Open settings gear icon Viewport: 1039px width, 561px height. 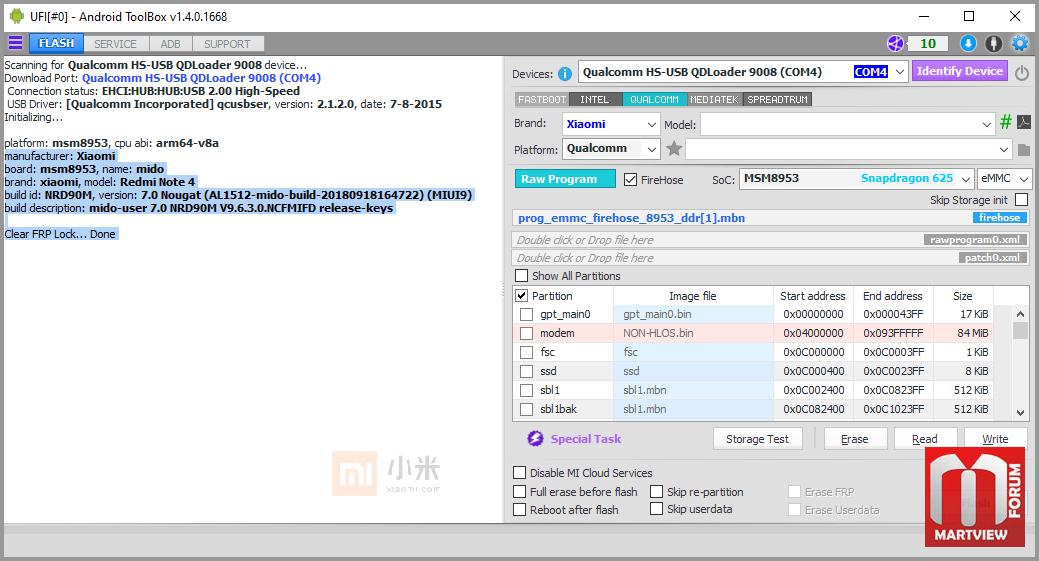[1020, 44]
